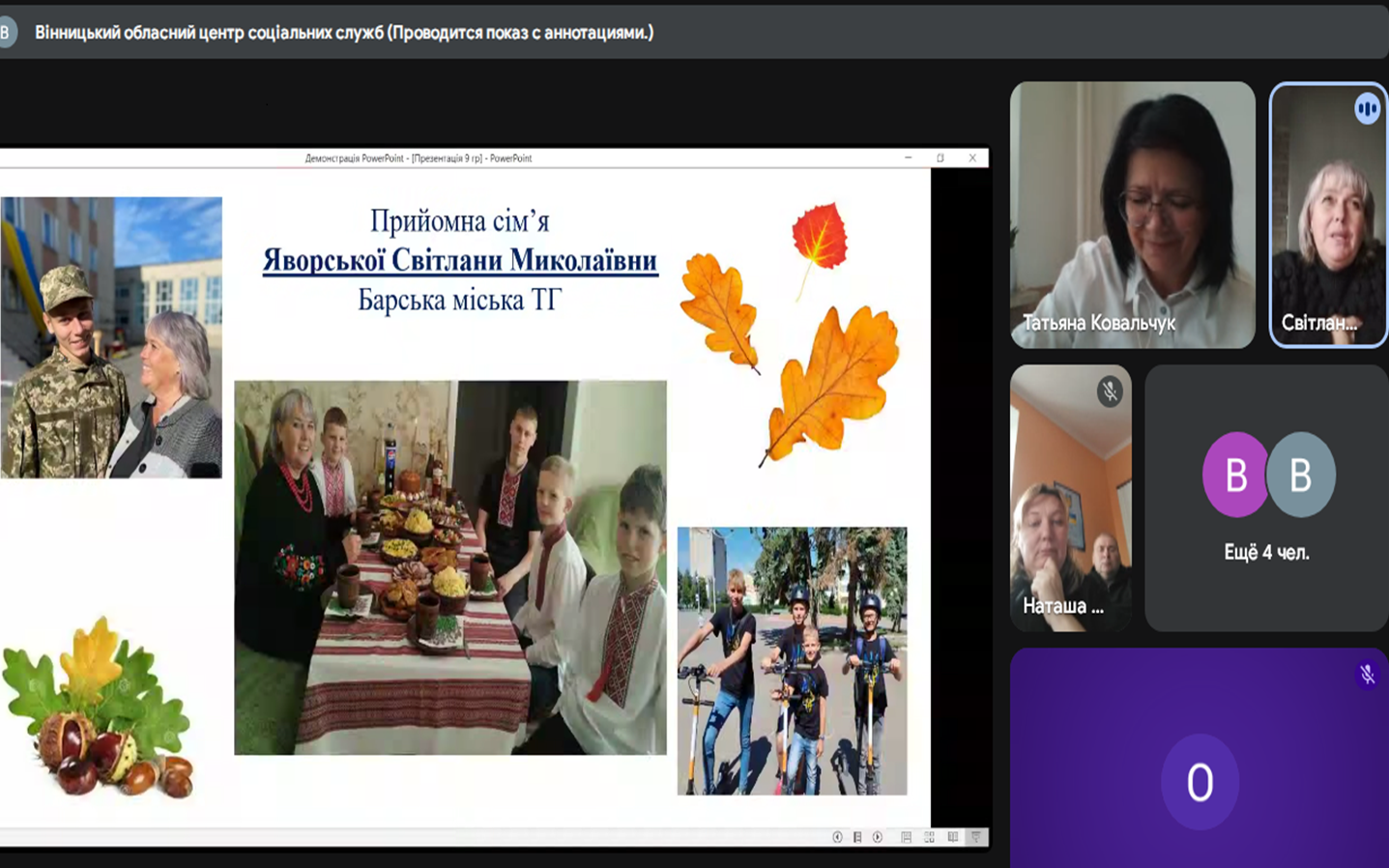Restore down the PowerPoint presentation window
Viewport: 1389px width, 868px height.
pyautogui.click(x=940, y=159)
